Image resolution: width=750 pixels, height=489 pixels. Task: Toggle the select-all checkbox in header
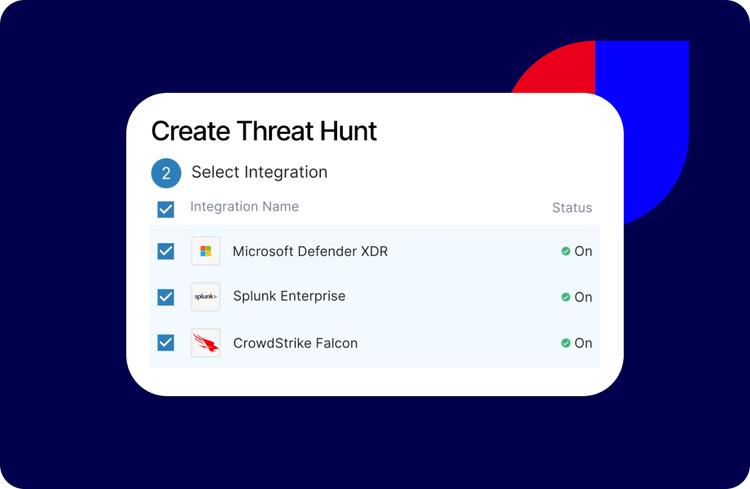click(166, 209)
